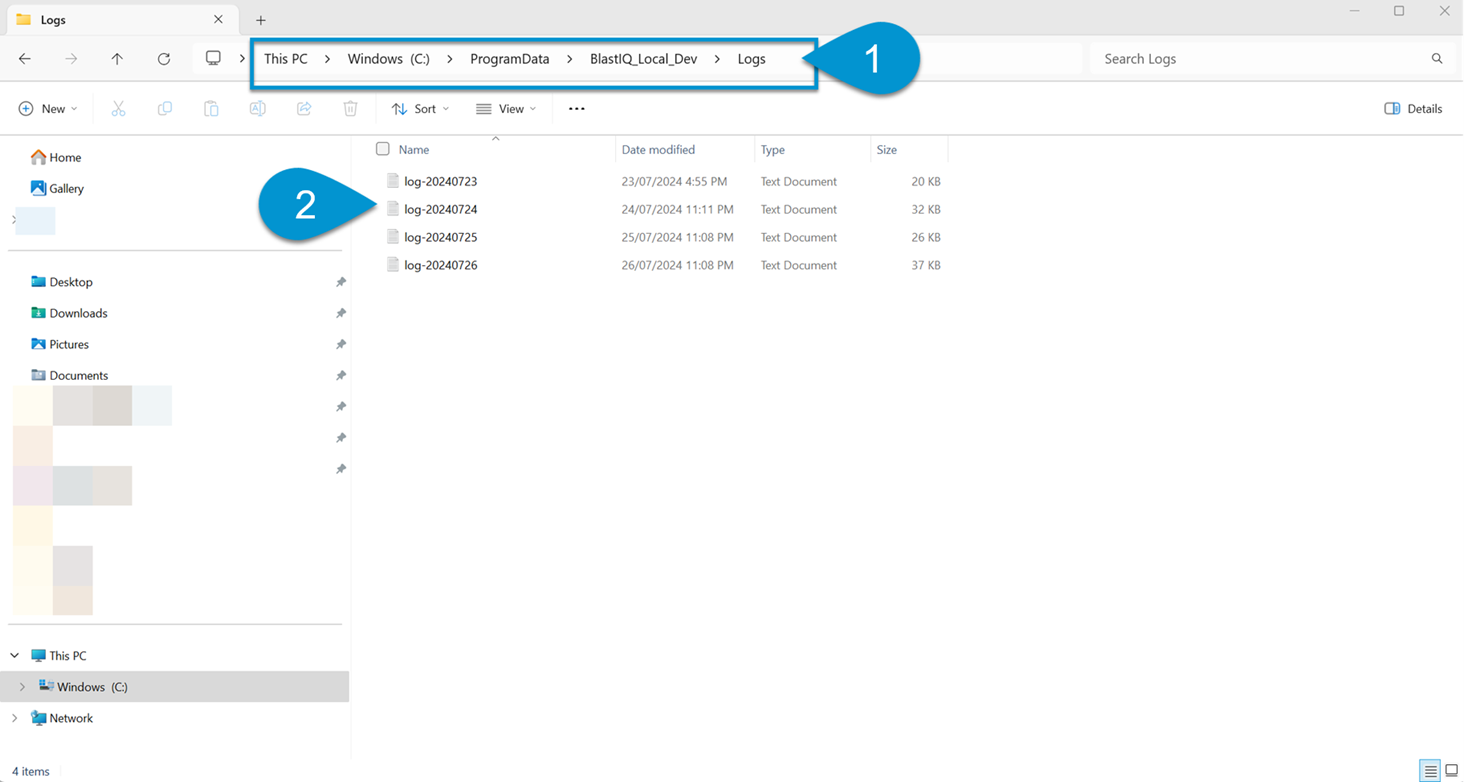The height and width of the screenshot is (782, 1464).
Task: Click the forward navigation arrow
Action: (x=71, y=59)
